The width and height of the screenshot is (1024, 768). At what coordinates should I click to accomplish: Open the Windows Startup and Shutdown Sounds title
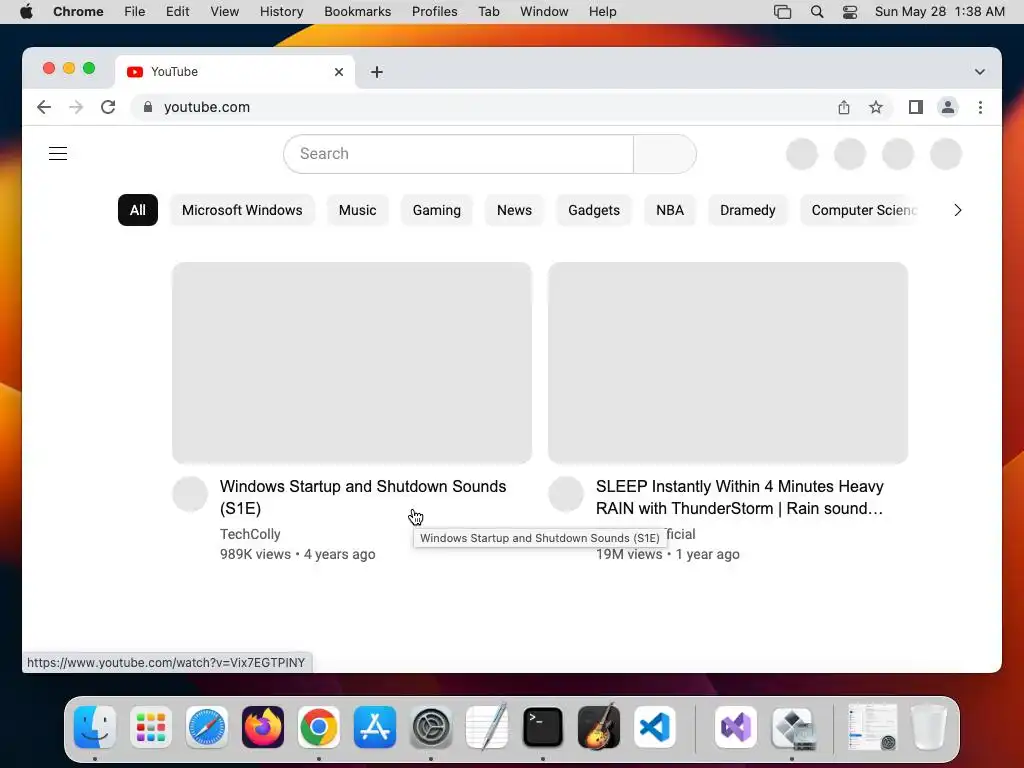(363, 497)
